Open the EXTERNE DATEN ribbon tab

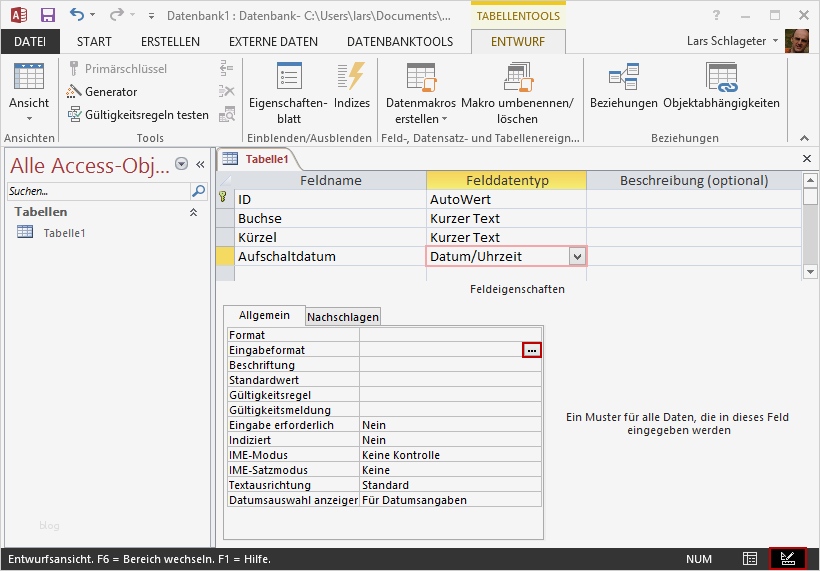273,41
